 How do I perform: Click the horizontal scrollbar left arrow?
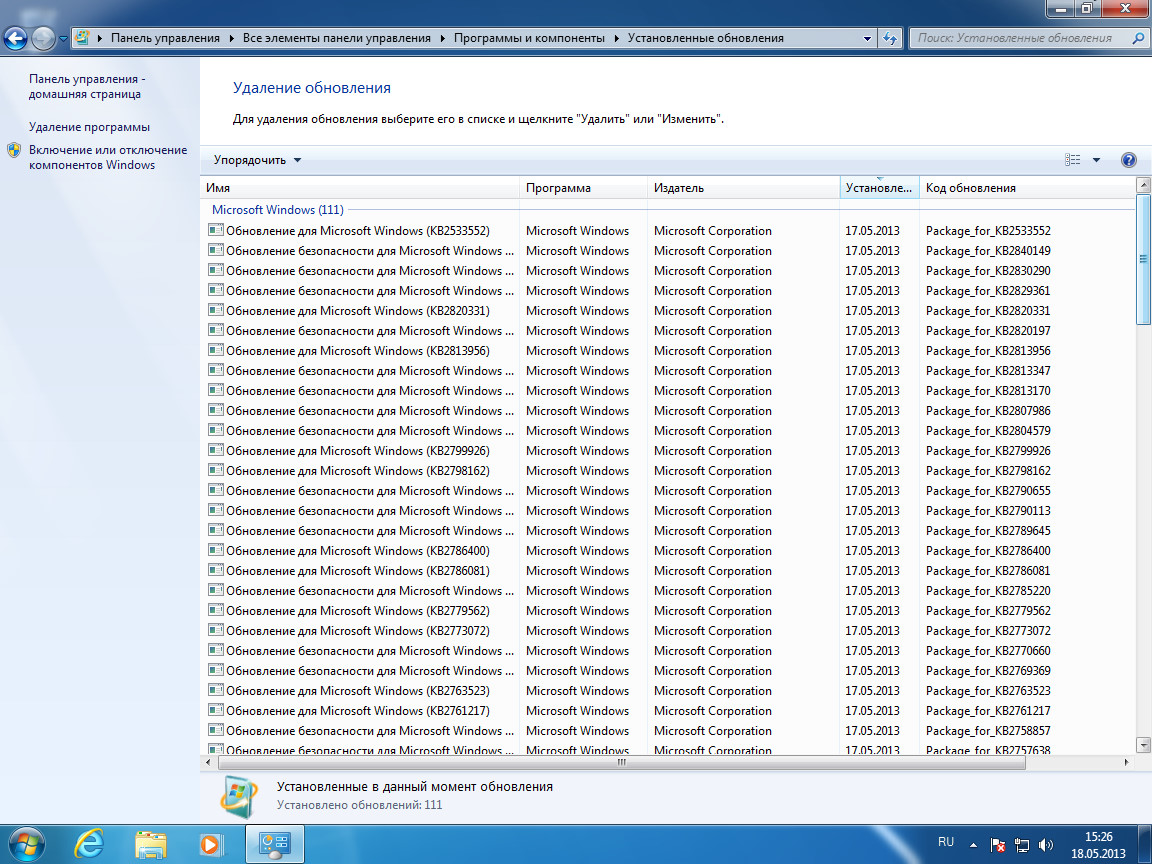pyautogui.click(x=208, y=763)
